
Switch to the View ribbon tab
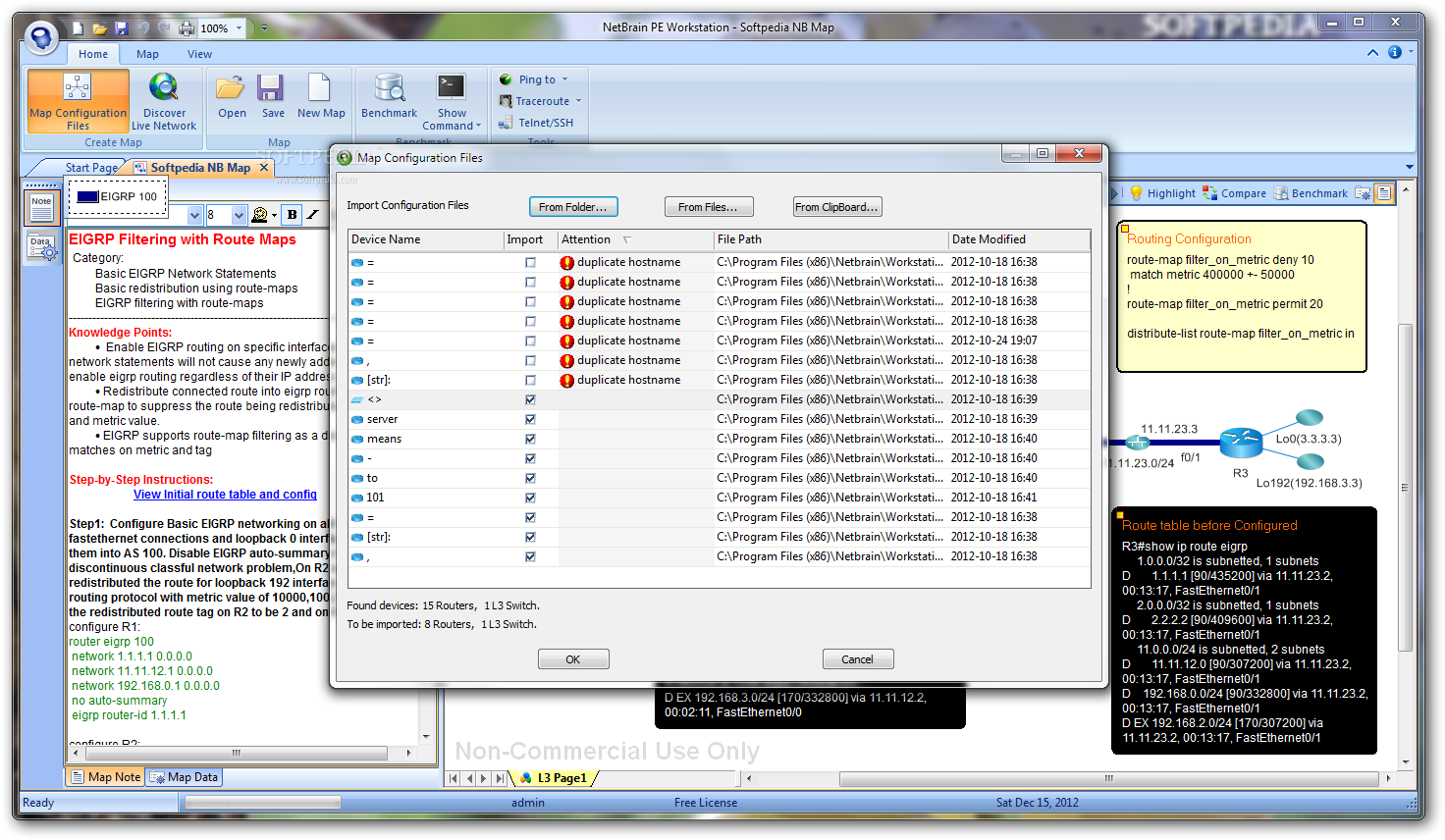pyautogui.click(x=199, y=54)
